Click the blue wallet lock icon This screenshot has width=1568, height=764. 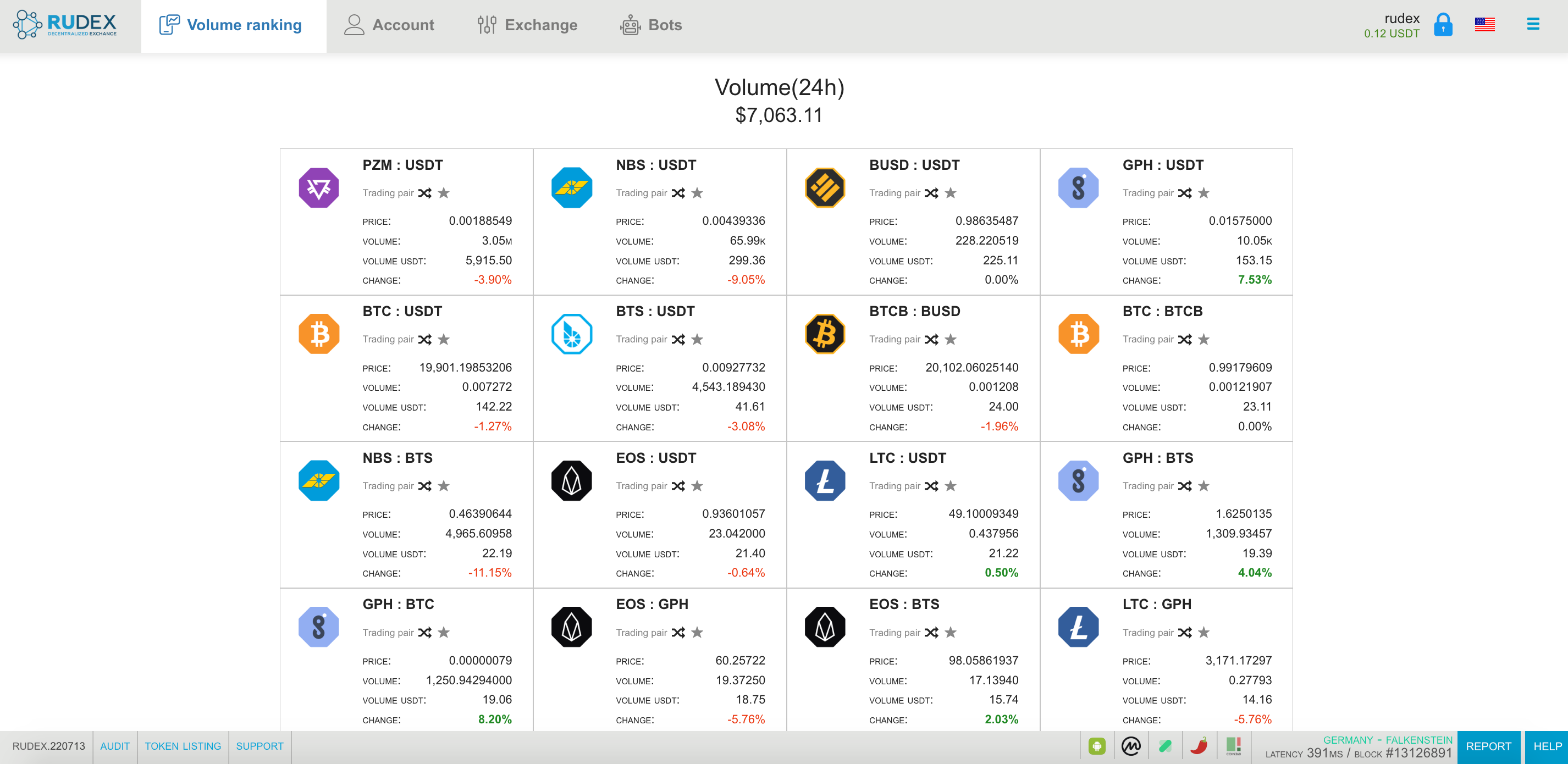click(x=1443, y=25)
